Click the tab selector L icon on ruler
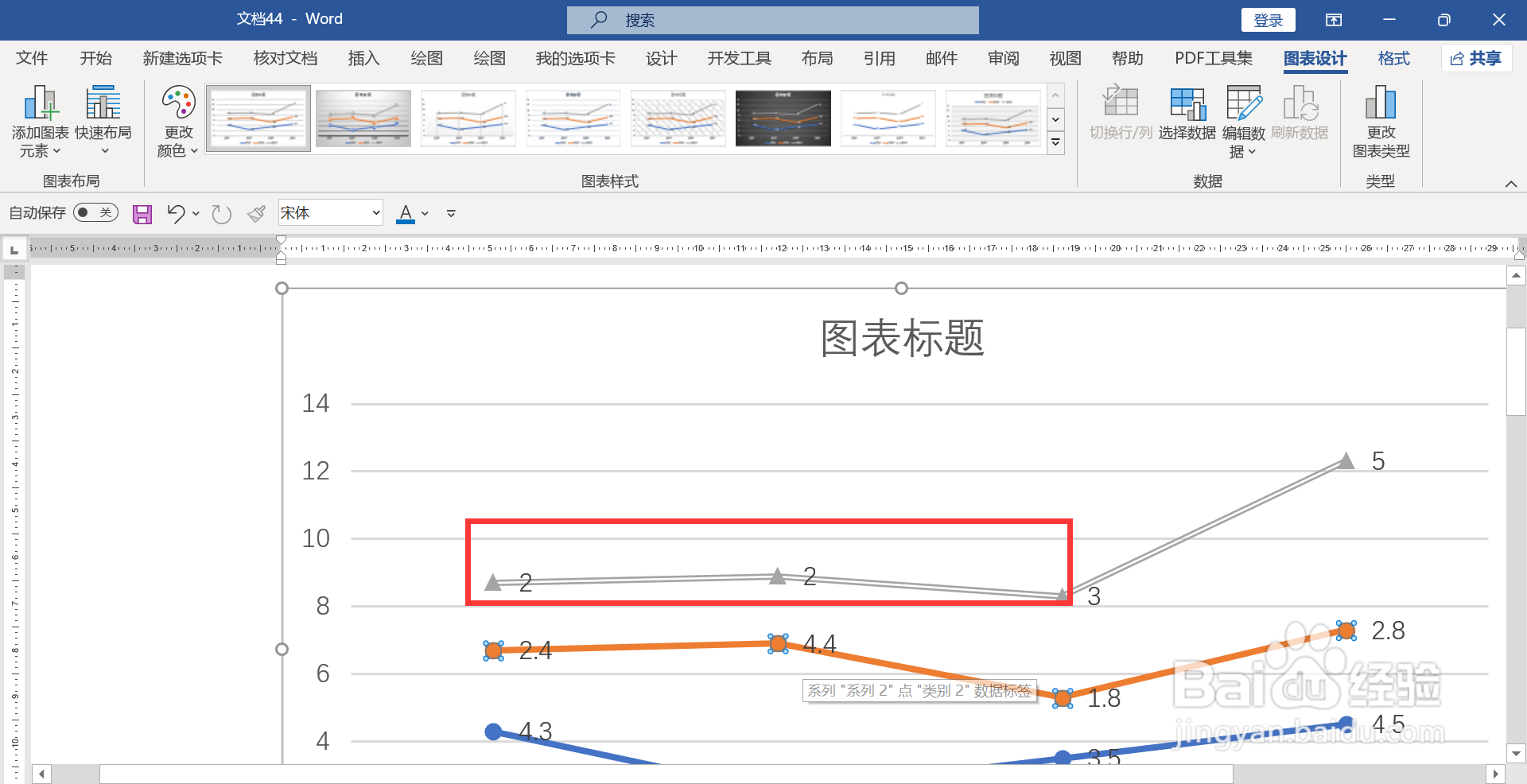1527x784 pixels. (14, 250)
